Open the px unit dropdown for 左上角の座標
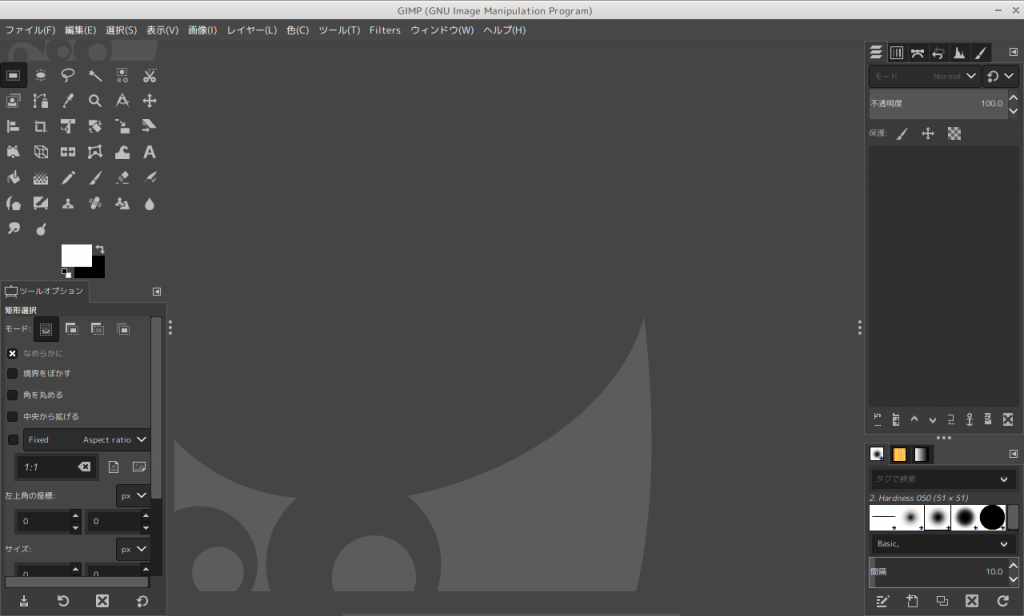Viewport: 1024px width, 616px height. (133, 495)
